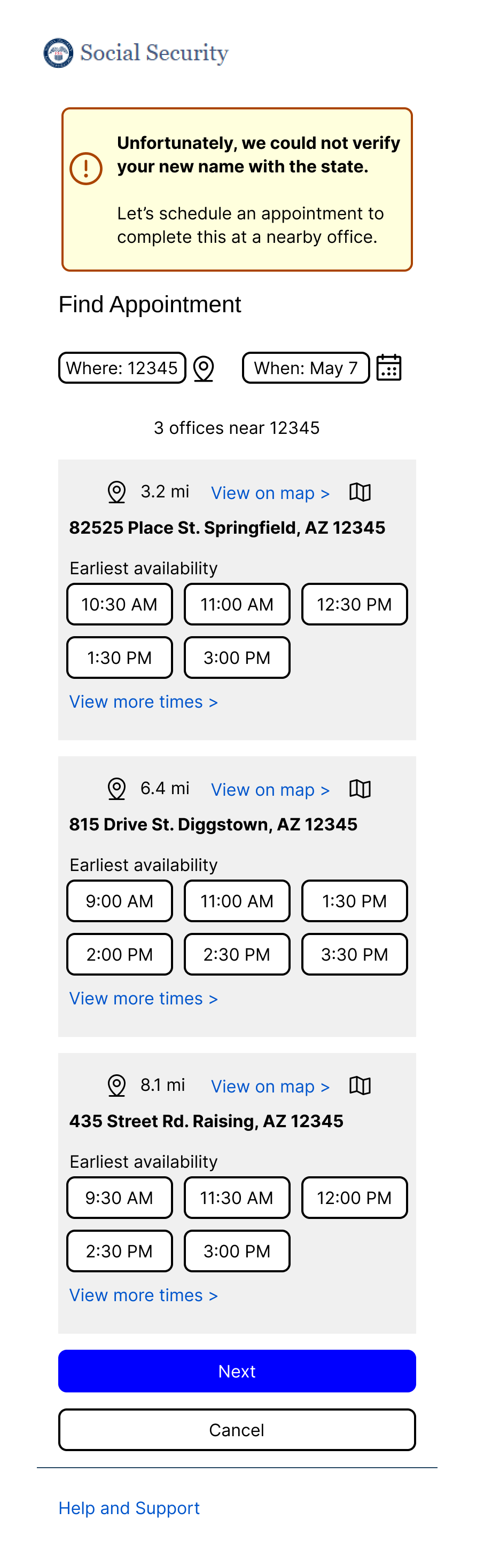Click the map icon for 815 Drive St.
The image size is (484, 1568).
360,789
